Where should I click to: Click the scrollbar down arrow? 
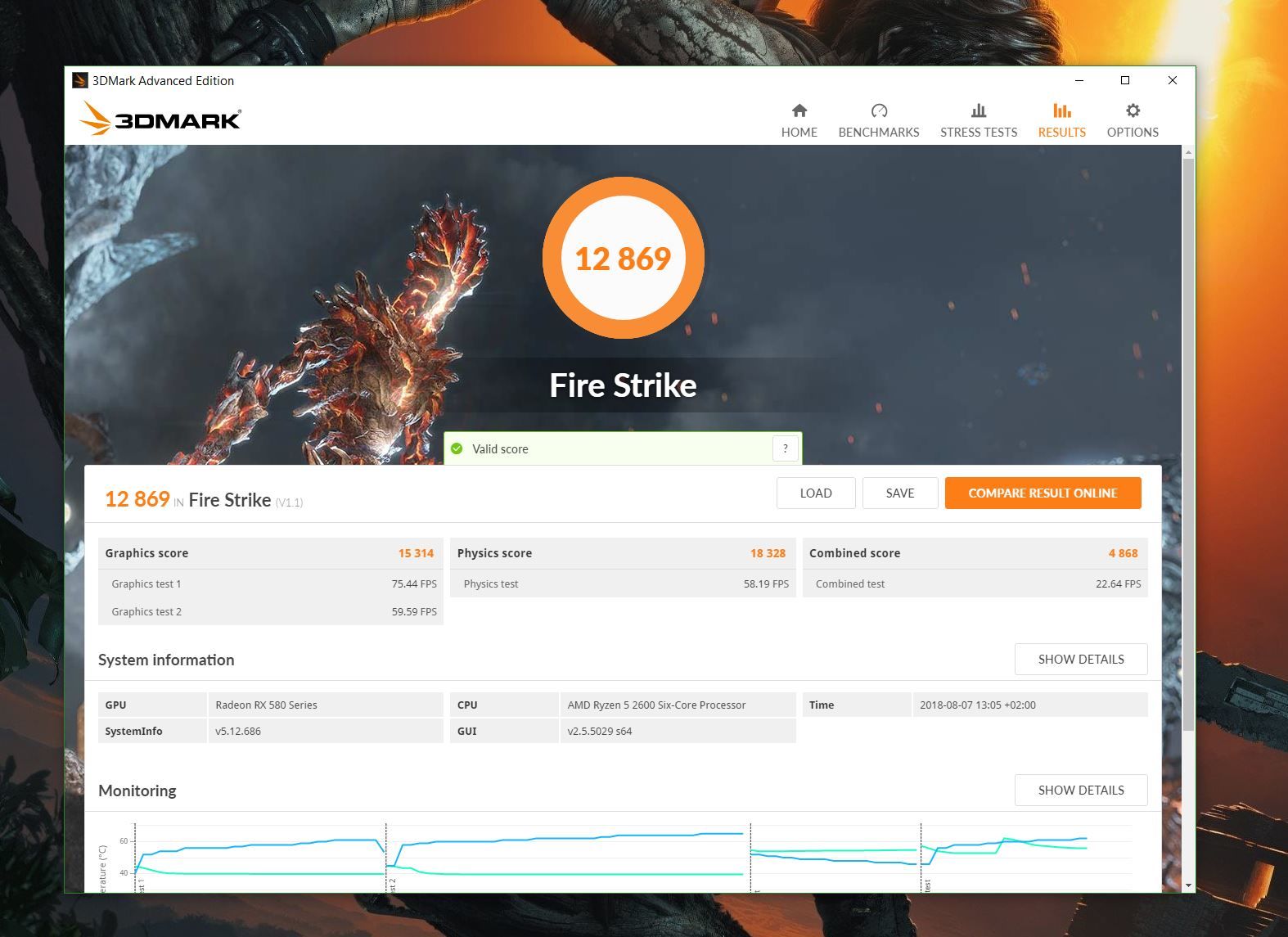[x=1188, y=885]
